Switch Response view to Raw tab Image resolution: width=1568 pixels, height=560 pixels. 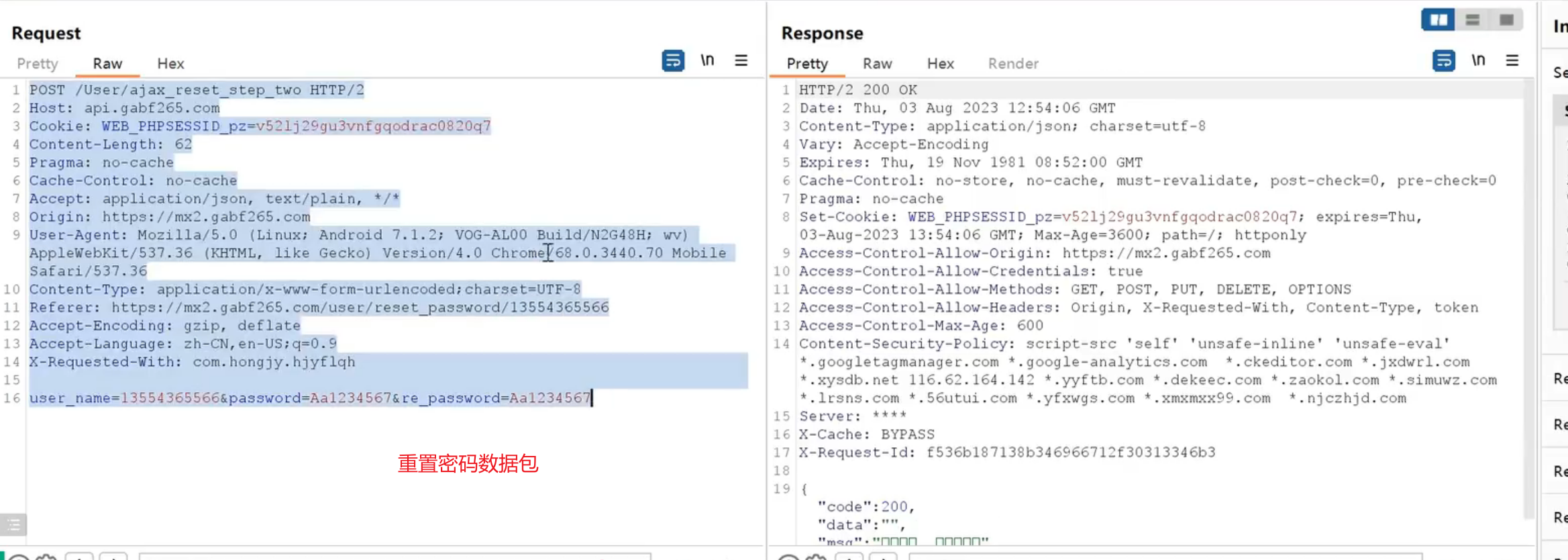pyautogui.click(x=877, y=64)
